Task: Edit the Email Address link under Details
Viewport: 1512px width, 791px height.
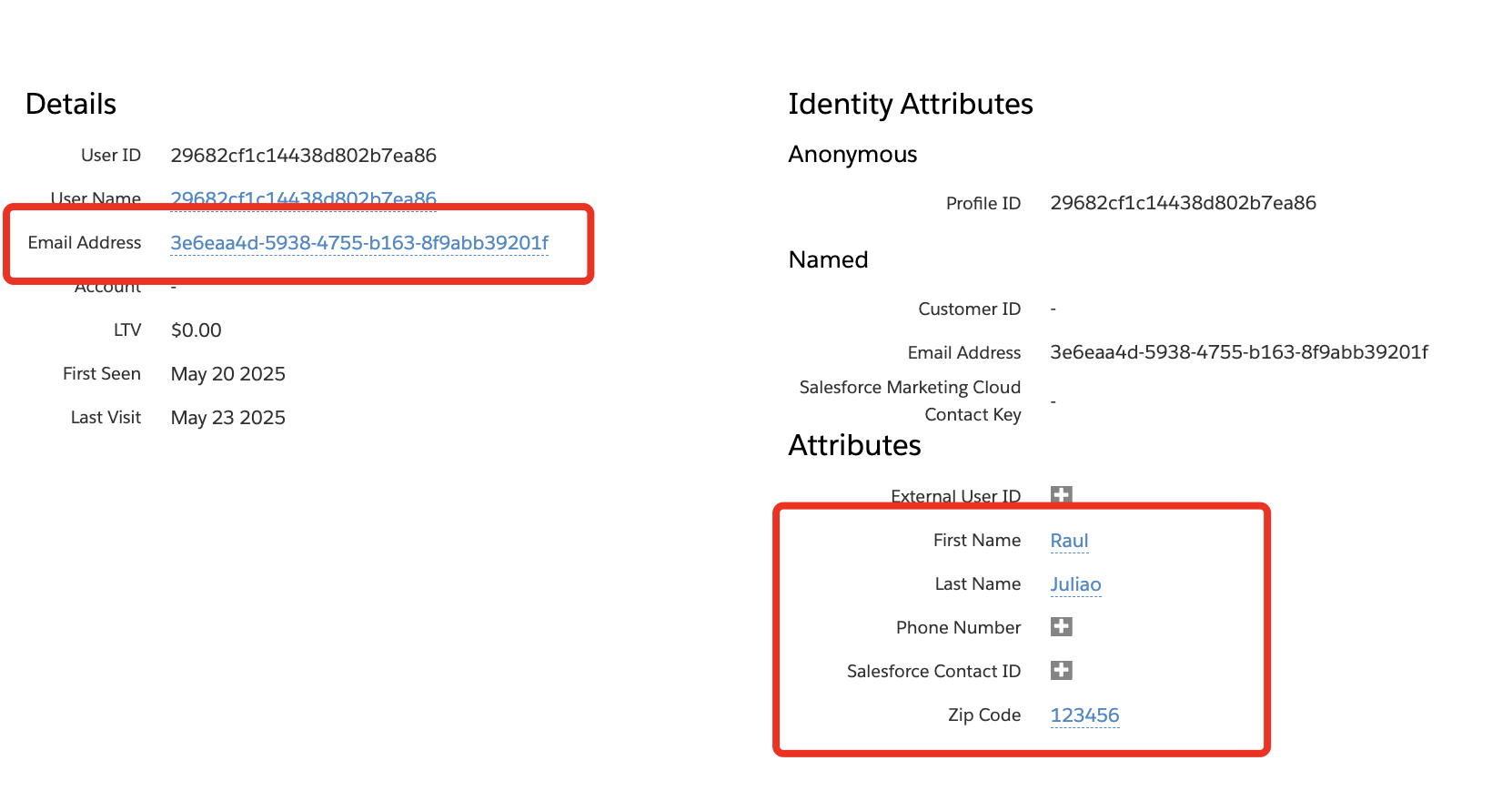Action: click(x=359, y=243)
